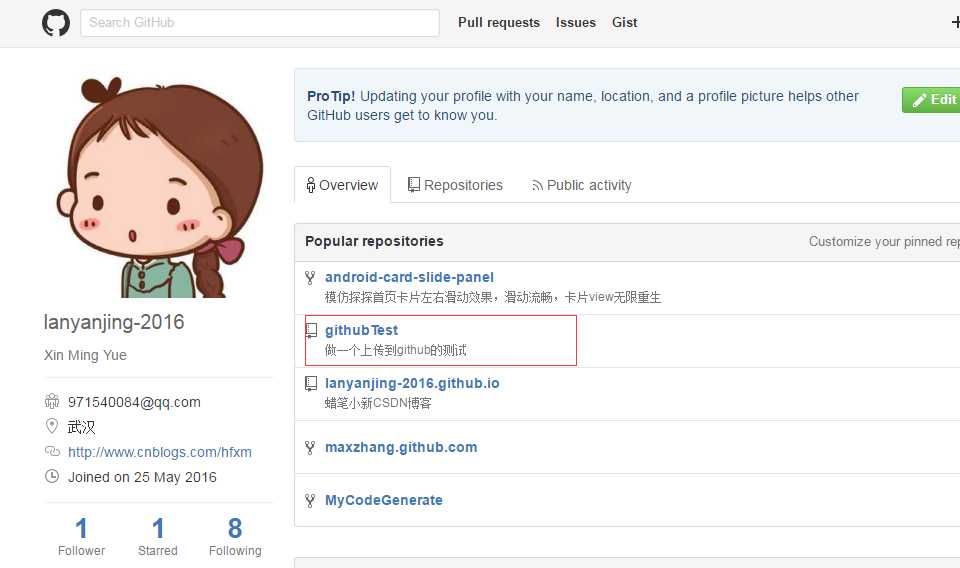Click repo icon beside githubTest
Screen dimensions: 960x568
pos(311,331)
